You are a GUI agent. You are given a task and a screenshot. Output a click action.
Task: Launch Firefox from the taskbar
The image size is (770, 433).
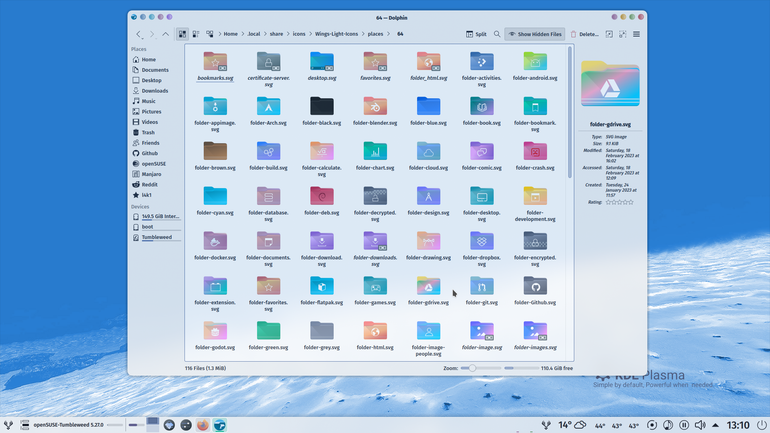(202, 425)
